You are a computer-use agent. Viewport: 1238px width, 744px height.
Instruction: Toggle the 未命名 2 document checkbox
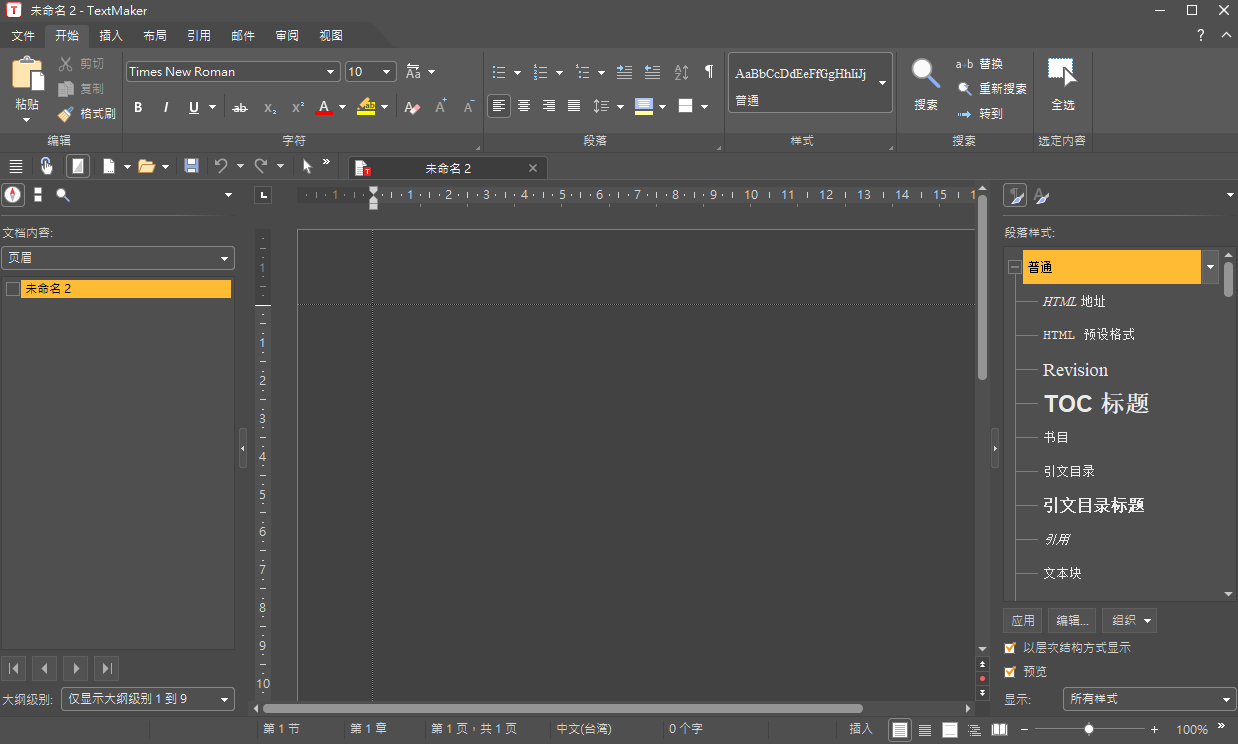point(13,288)
